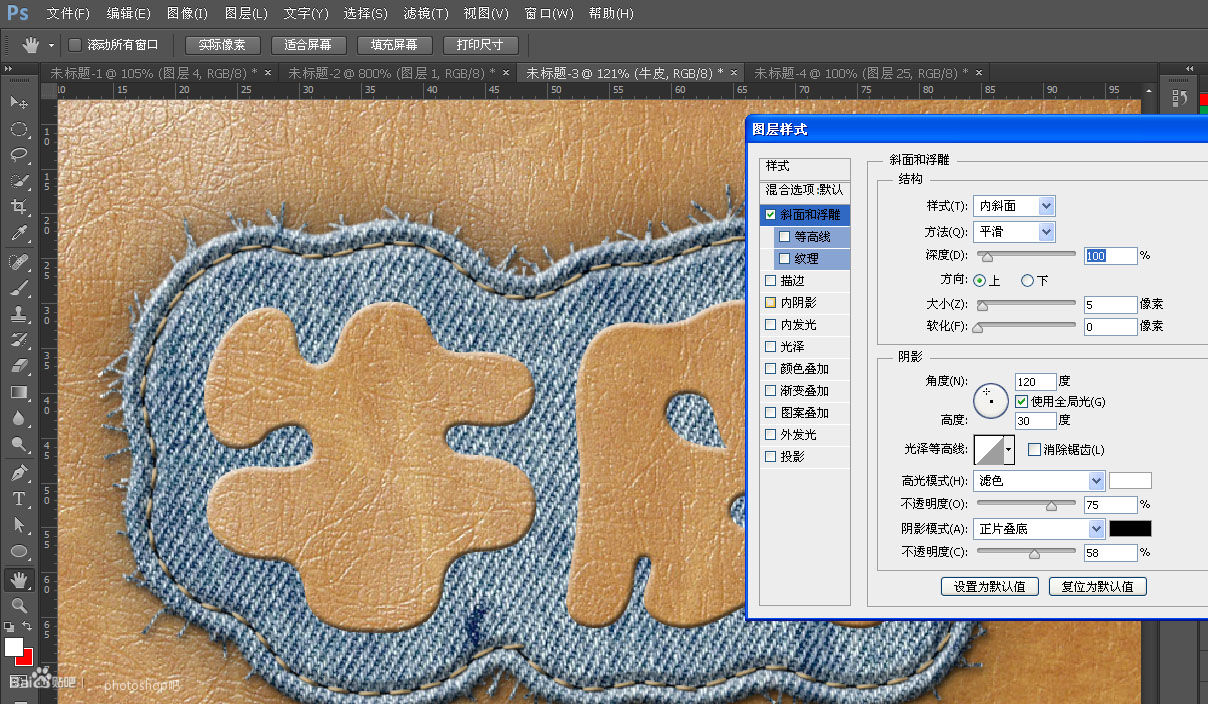1208x704 pixels.
Task: Open 文件(F) menu
Action: tap(68, 14)
